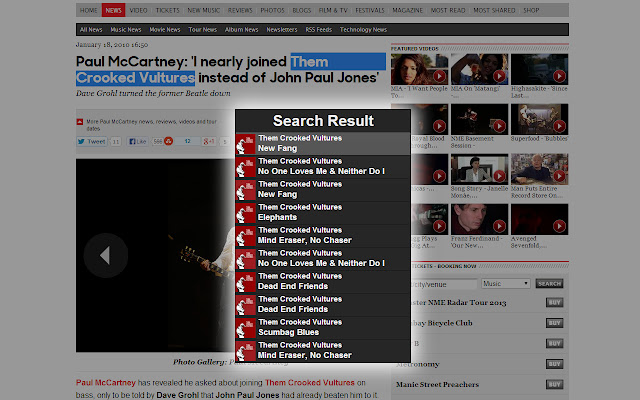The height and width of the screenshot is (400, 640).
Task: Select the Elephants search result
Action: click(323, 213)
